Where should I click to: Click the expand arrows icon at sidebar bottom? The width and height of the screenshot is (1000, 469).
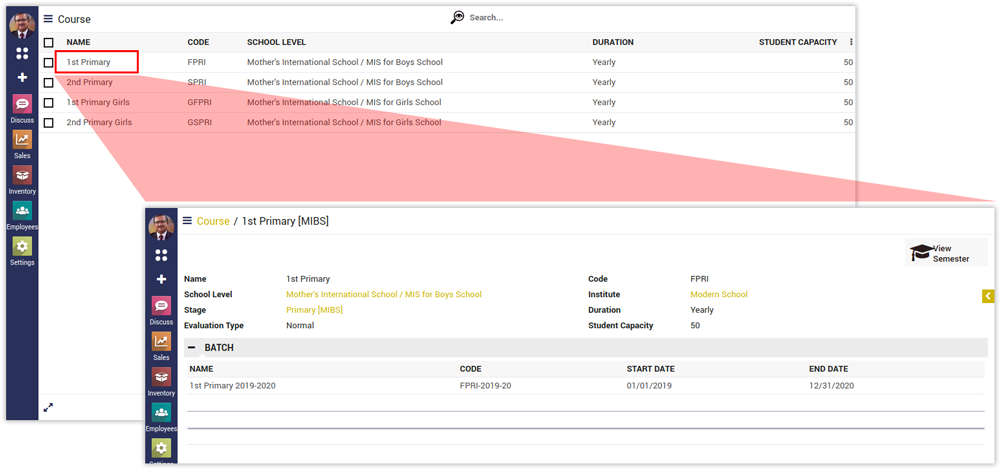click(48, 407)
